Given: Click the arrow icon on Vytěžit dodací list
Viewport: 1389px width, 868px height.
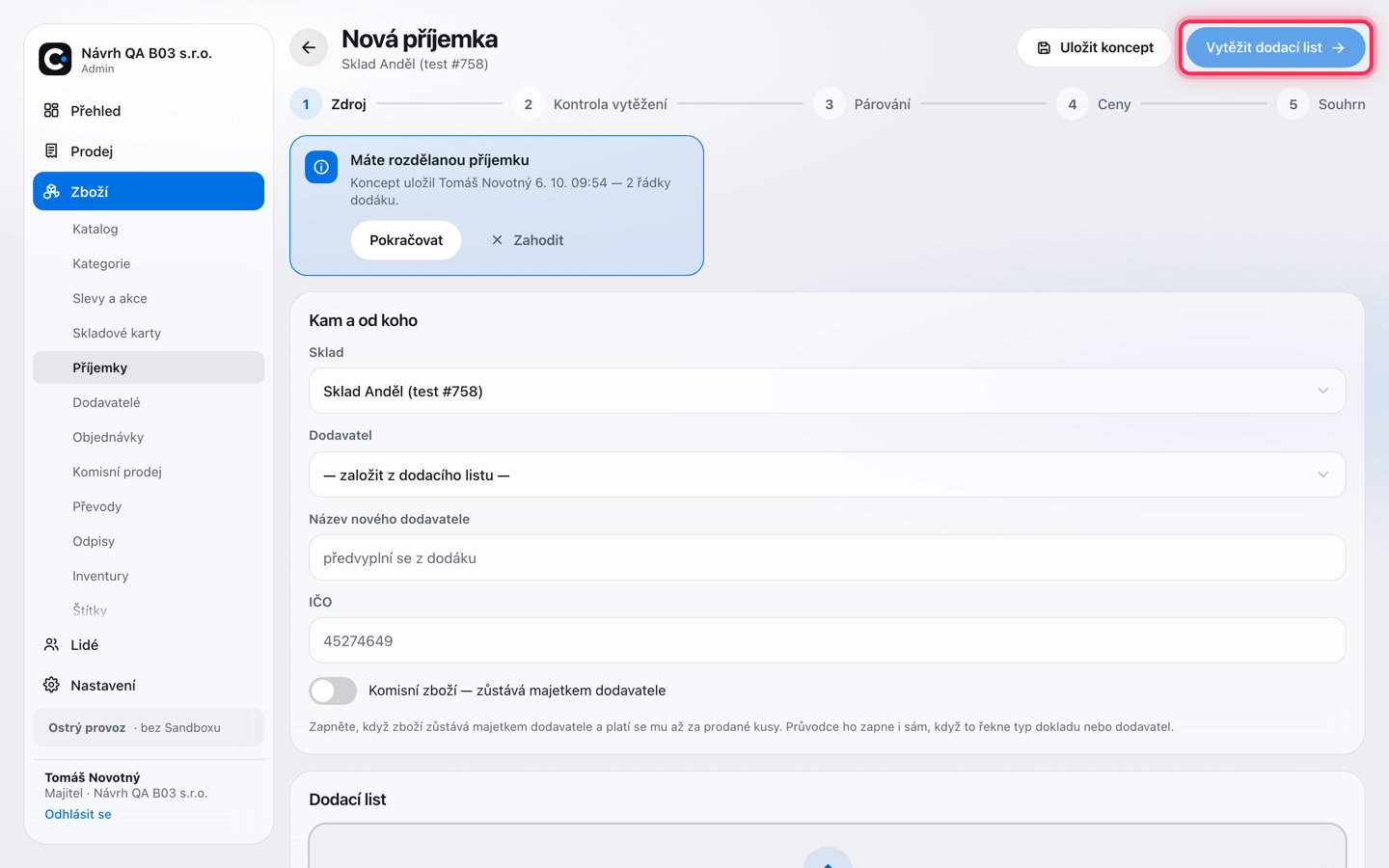Looking at the screenshot, I should point(1338,48).
